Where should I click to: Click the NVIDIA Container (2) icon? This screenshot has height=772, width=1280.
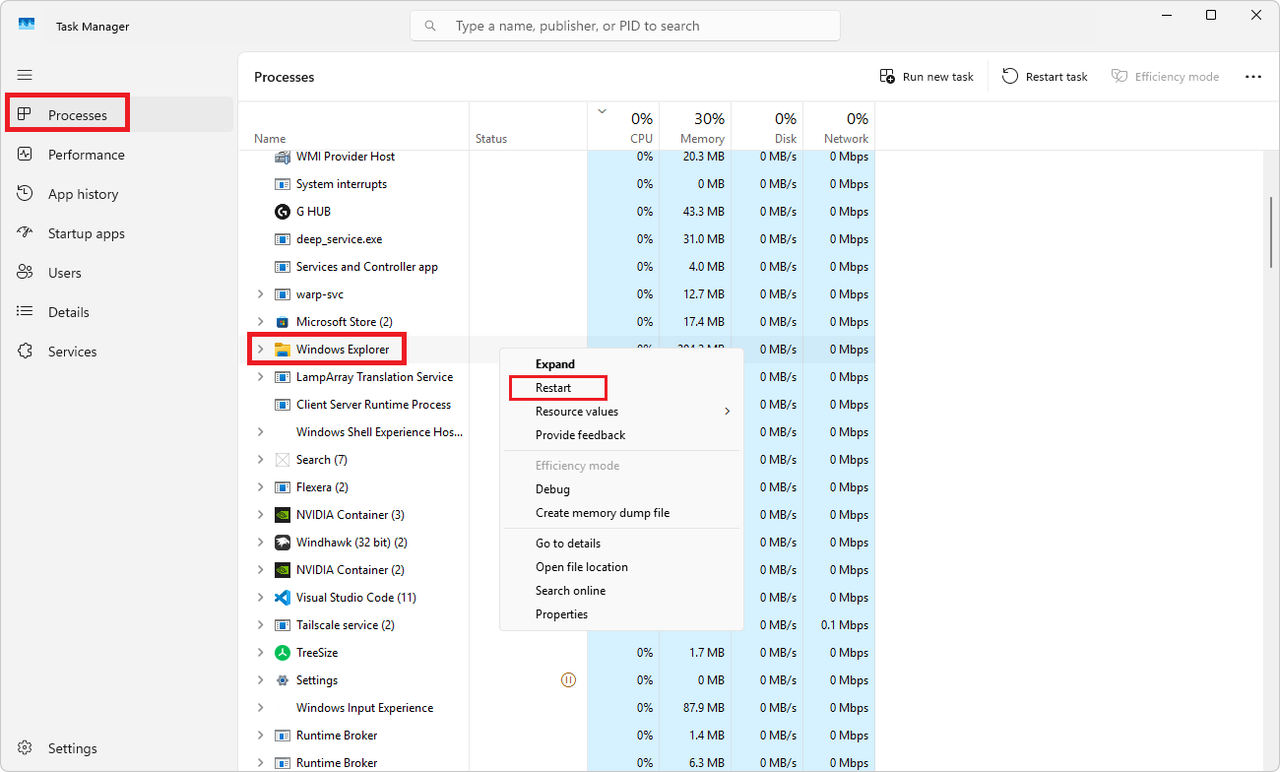coord(282,570)
